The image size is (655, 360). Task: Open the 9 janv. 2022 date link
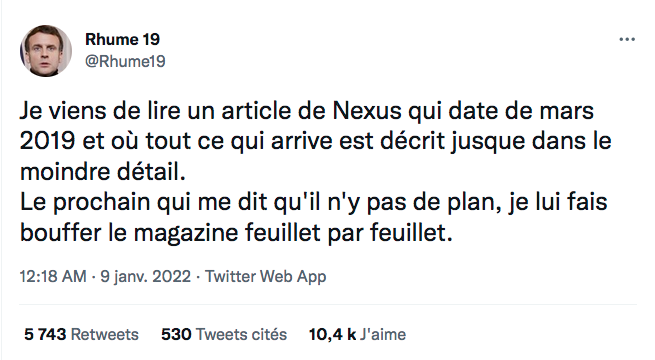coord(145,276)
